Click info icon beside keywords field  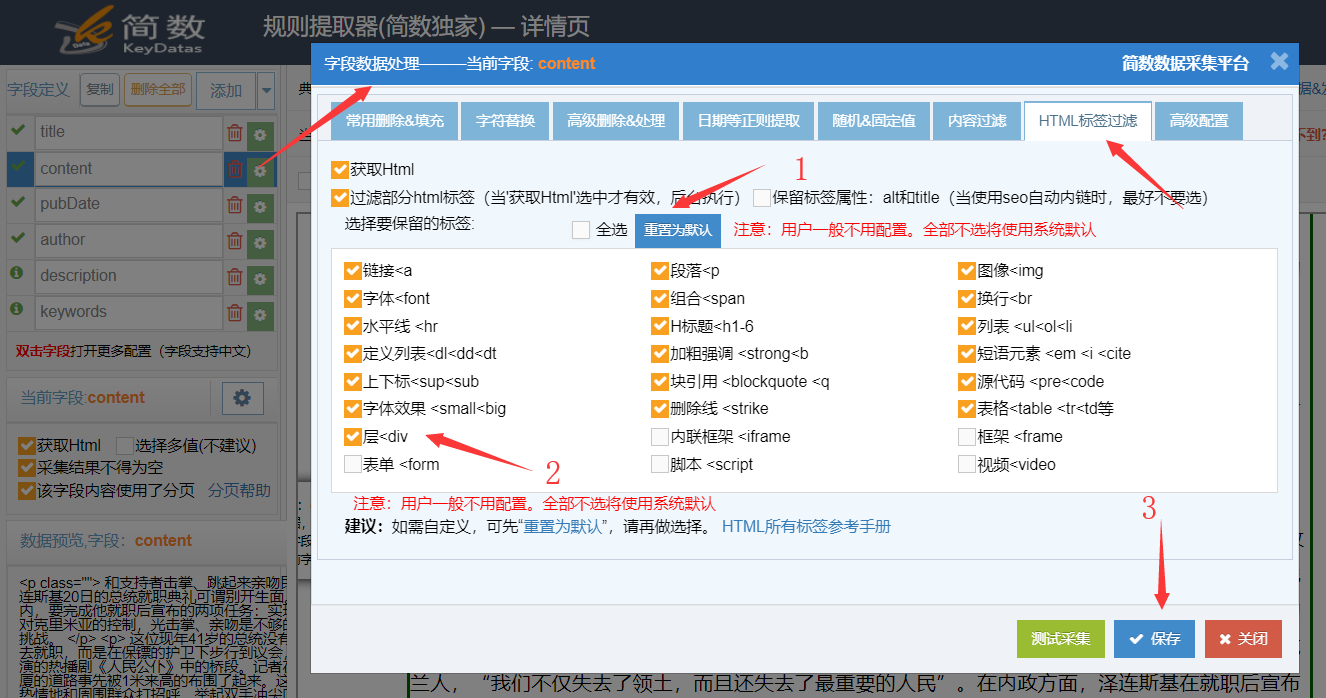[x=17, y=309]
